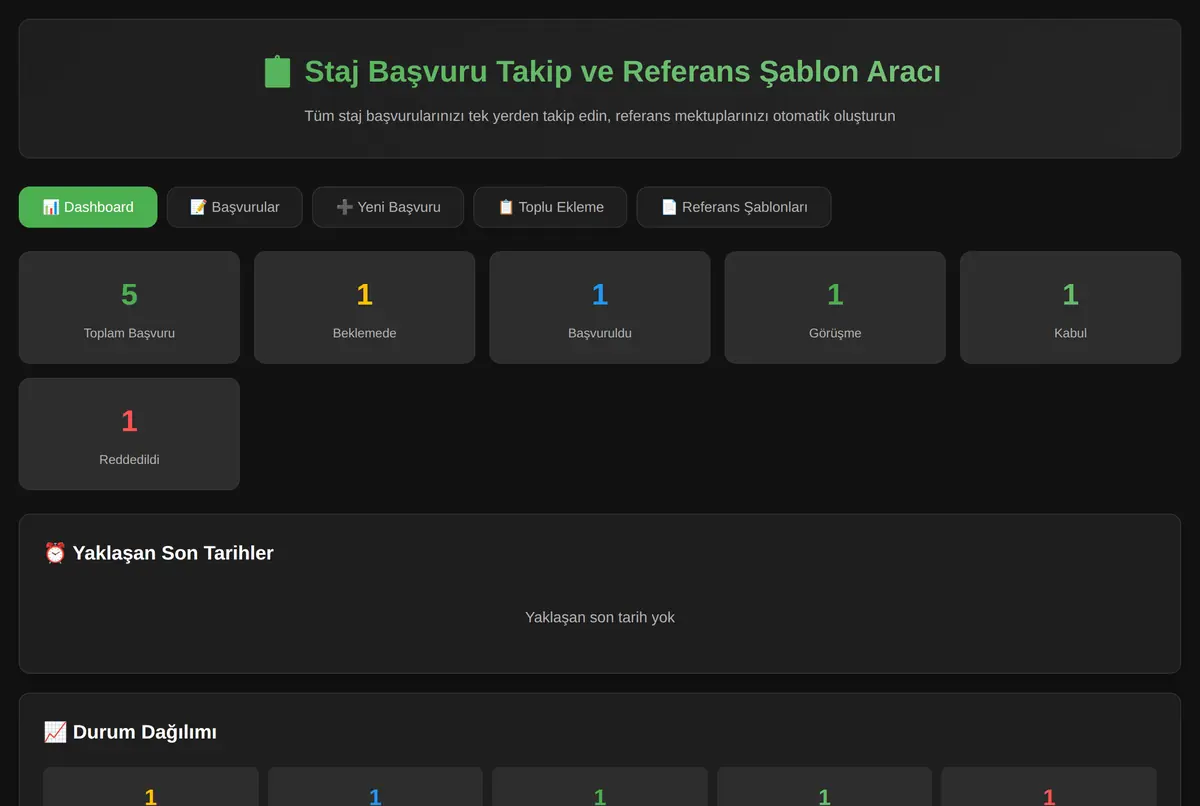This screenshot has height=806, width=1200.
Task: Select the Kabul stat card
Action: coord(1070,307)
